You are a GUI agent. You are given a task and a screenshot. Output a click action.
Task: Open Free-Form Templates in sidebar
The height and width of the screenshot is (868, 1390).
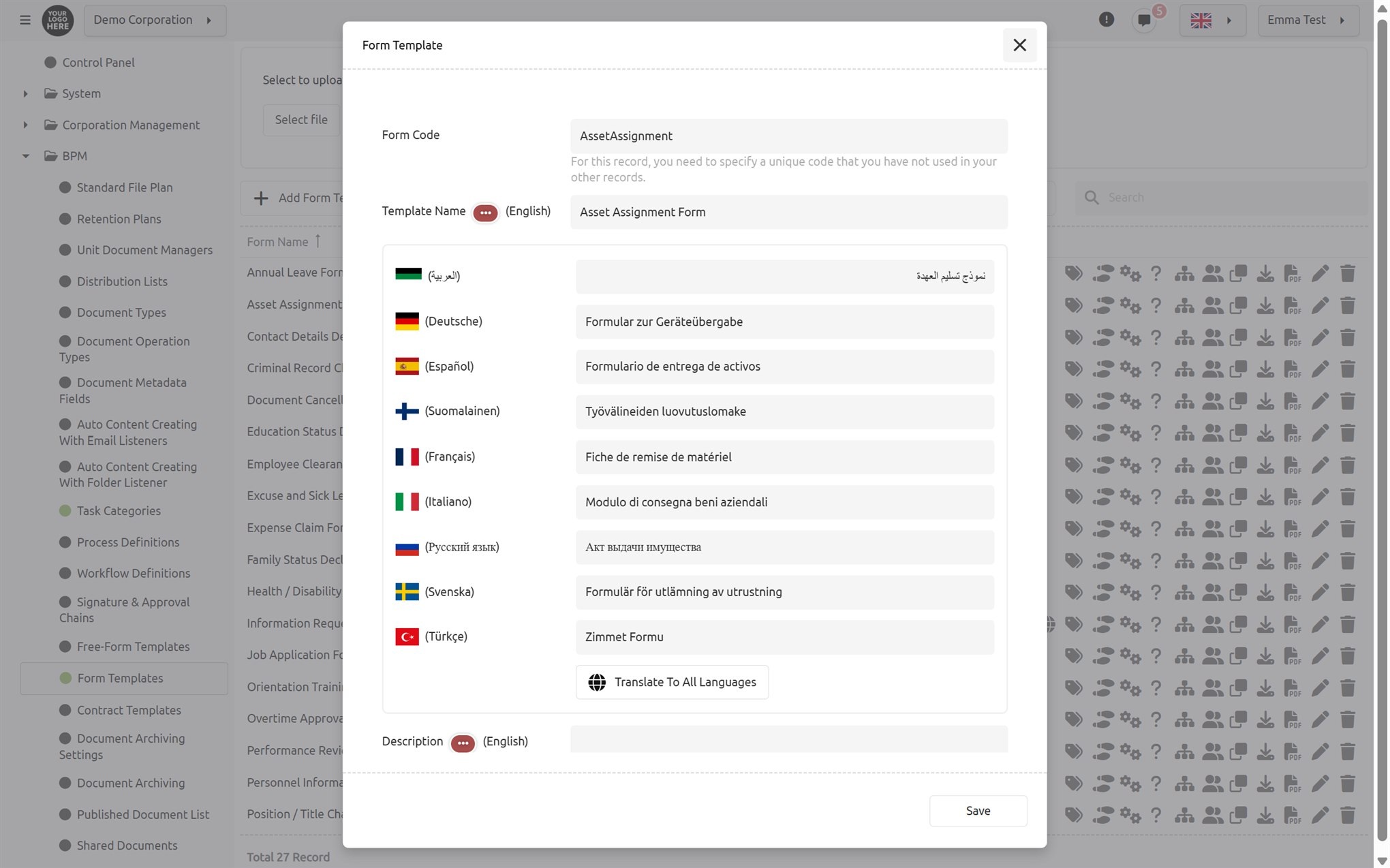[133, 647]
